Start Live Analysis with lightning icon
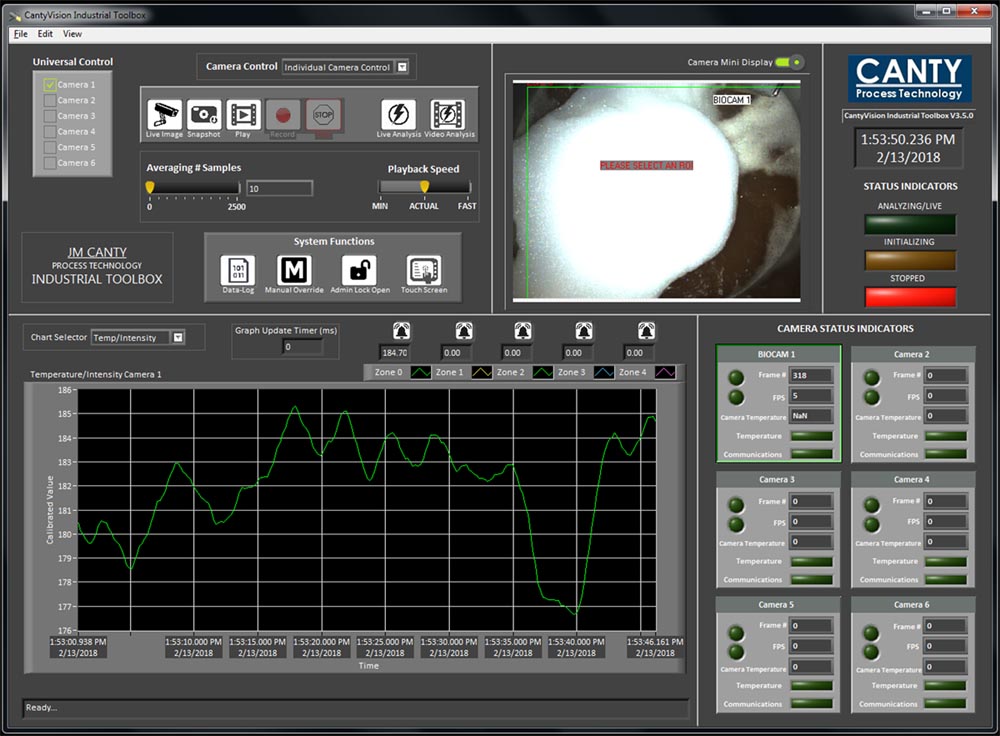 pyautogui.click(x=398, y=115)
